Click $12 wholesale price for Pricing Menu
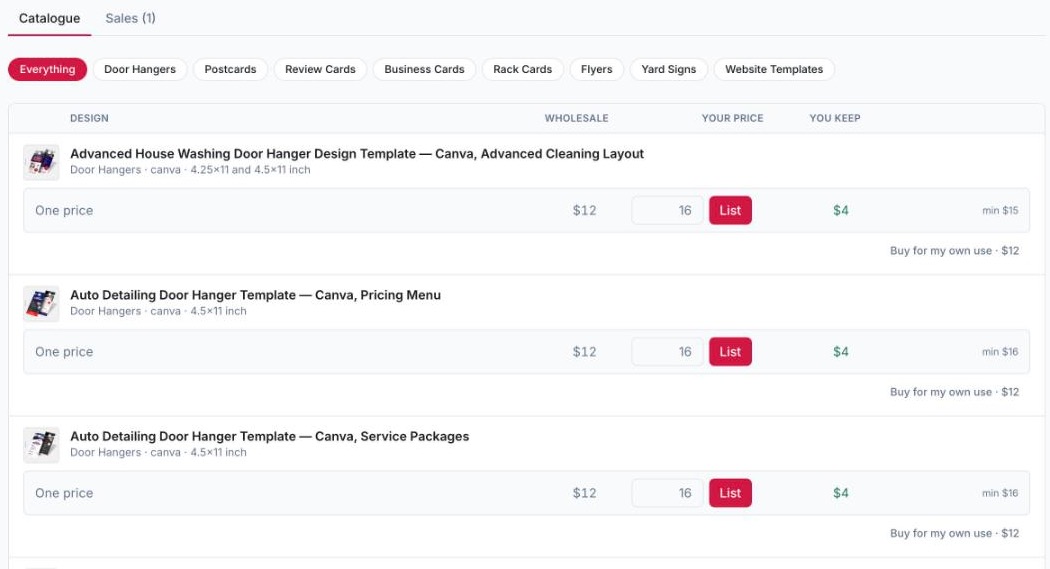Screen dimensions: 1050x569 (x=585, y=351)
